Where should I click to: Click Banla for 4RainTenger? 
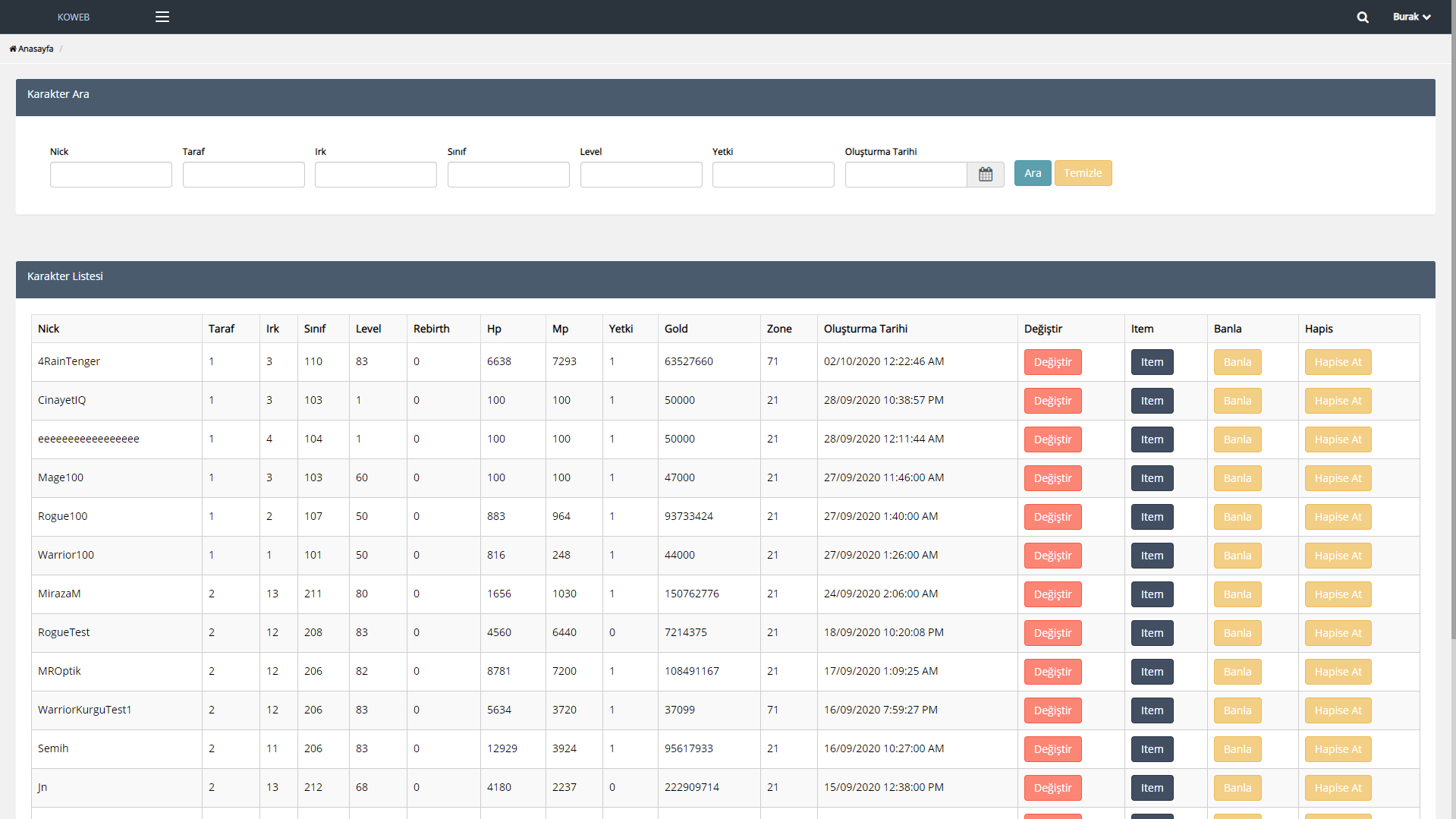tap(1237, 362)
